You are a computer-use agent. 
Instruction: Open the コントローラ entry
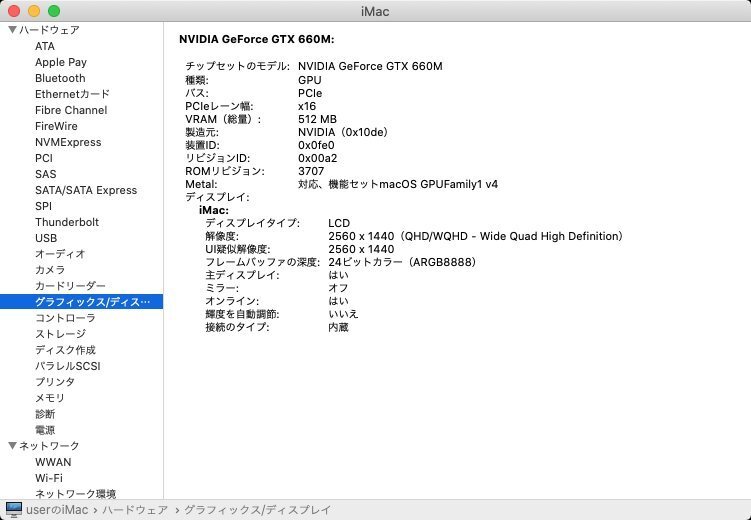pyautogui.click(x=65, y=317)
